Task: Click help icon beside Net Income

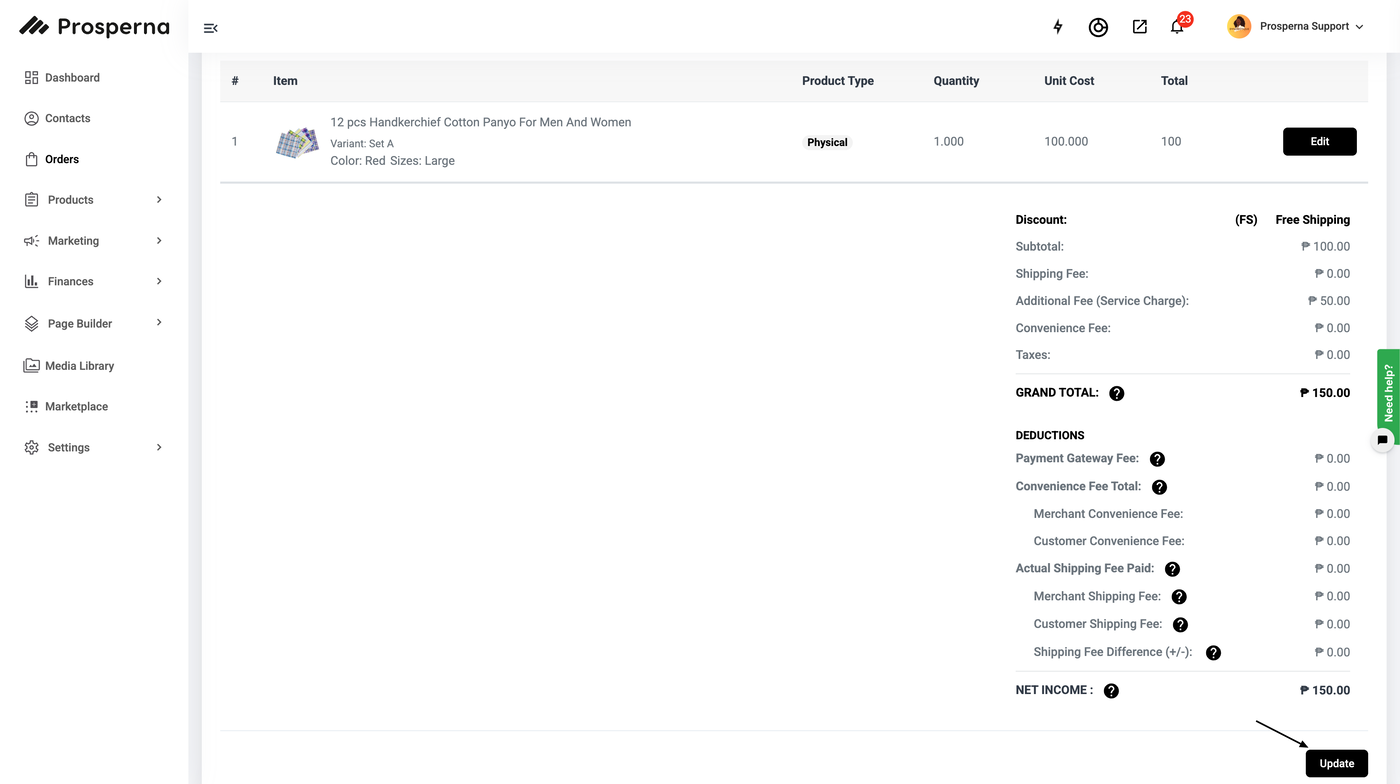Action: (1111, 691)
